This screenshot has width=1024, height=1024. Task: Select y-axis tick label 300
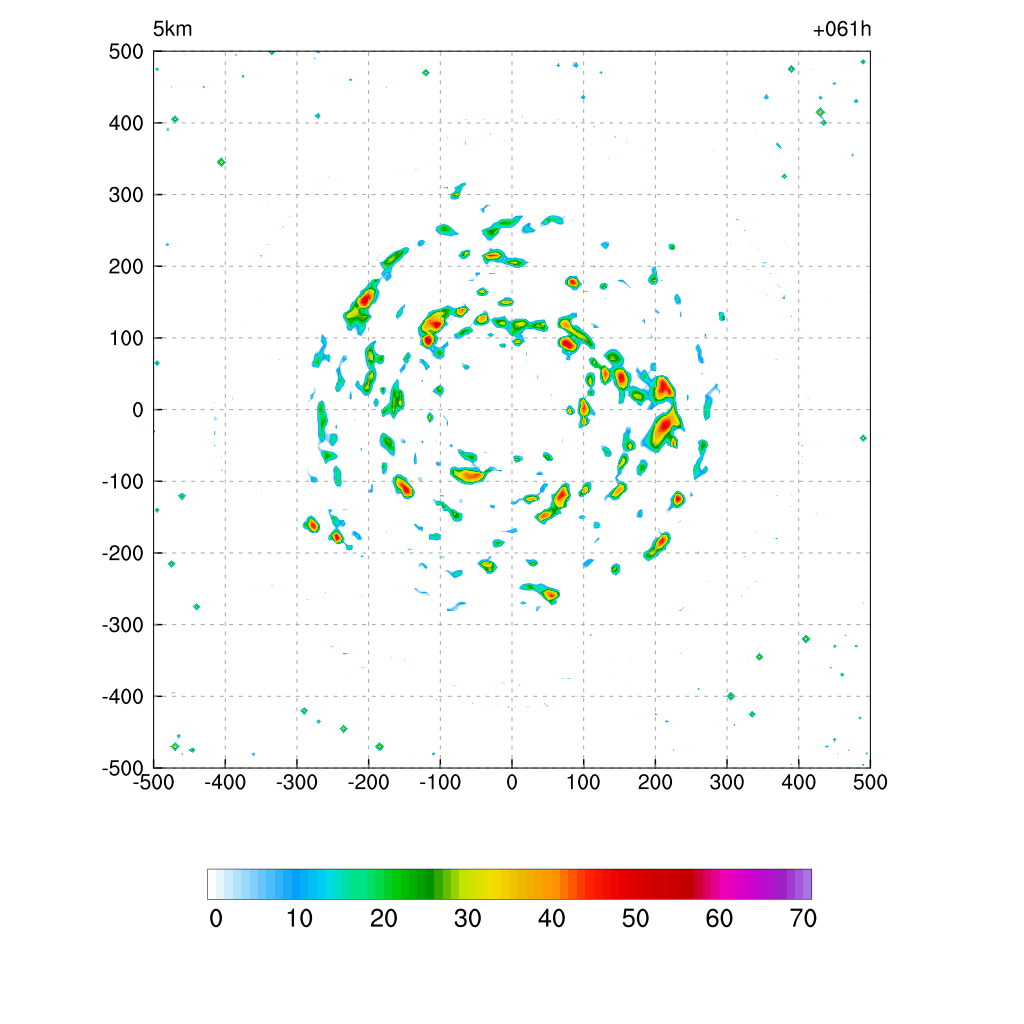(126, 195)
